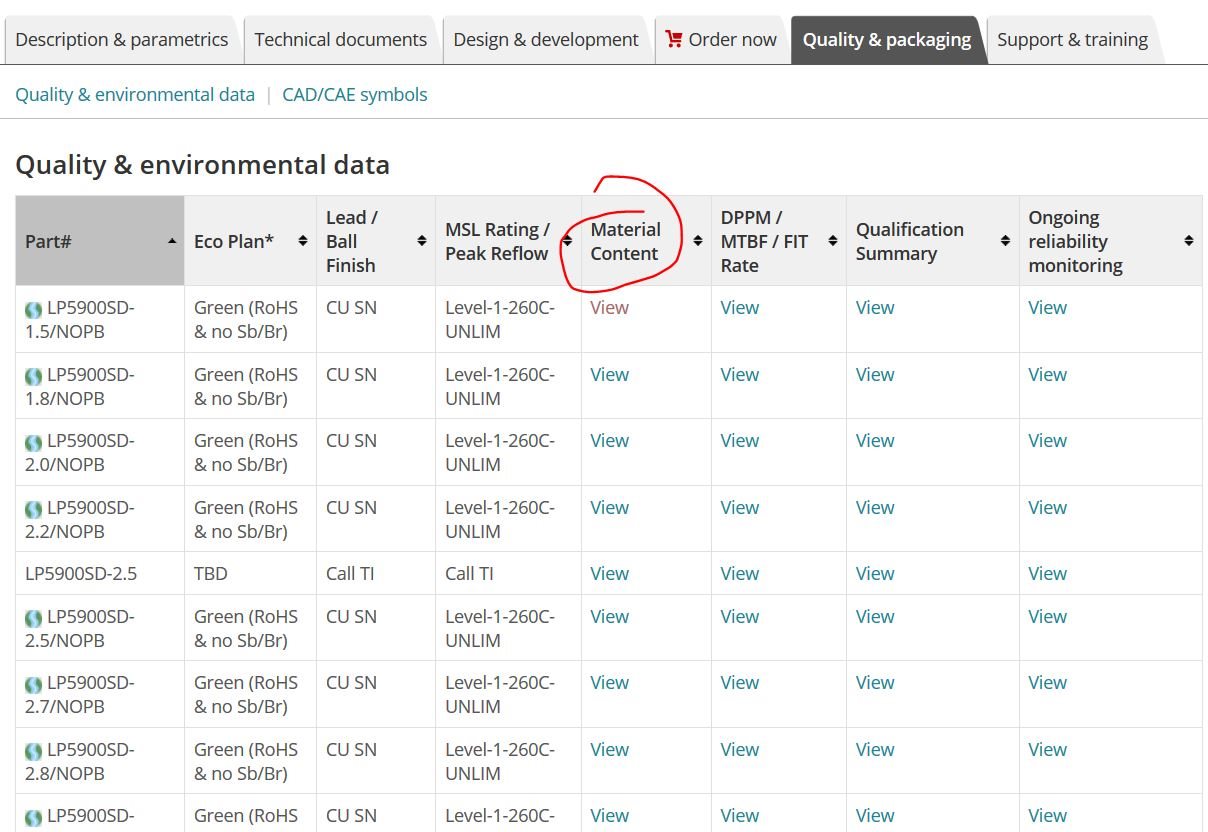This screenshot has width=1208, height=832.
Task: View Material Content for LP5900SD-2.8/NOPB
Action: tap(609, 750)
